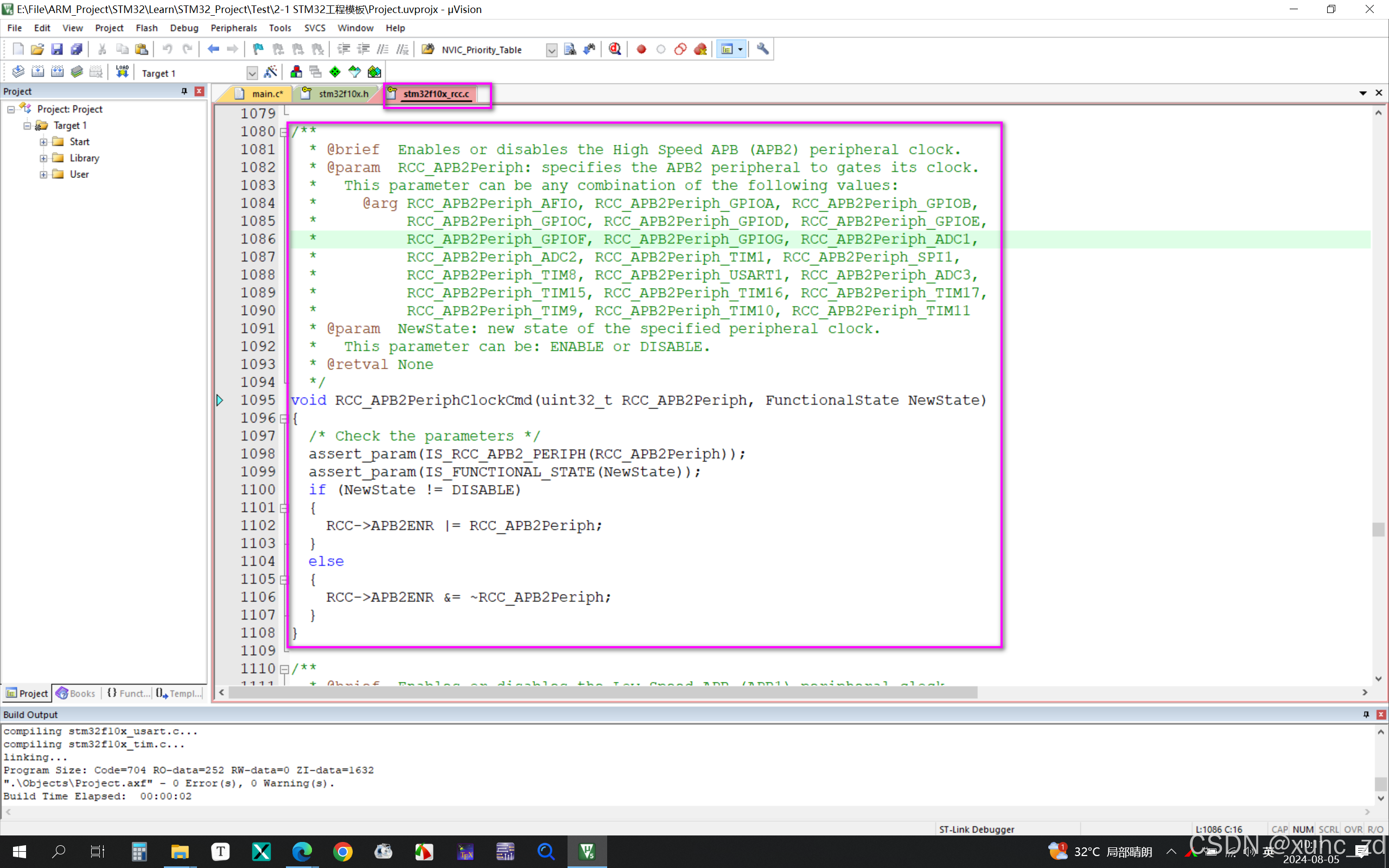The height and width of the screenshot is (868, 1389).
Task: Switch to the Books panel tab
Action: pyautogui.click(x=77, y=693)
